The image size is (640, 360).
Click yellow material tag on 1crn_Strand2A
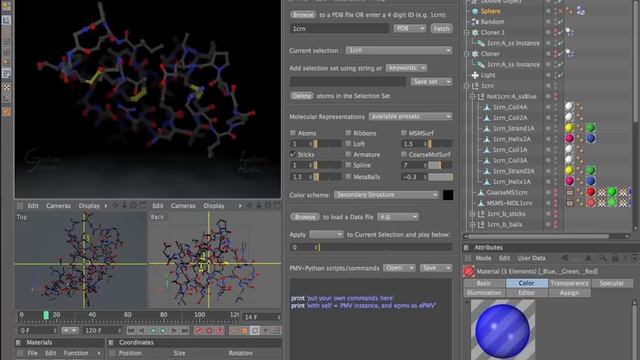point(569,171)
